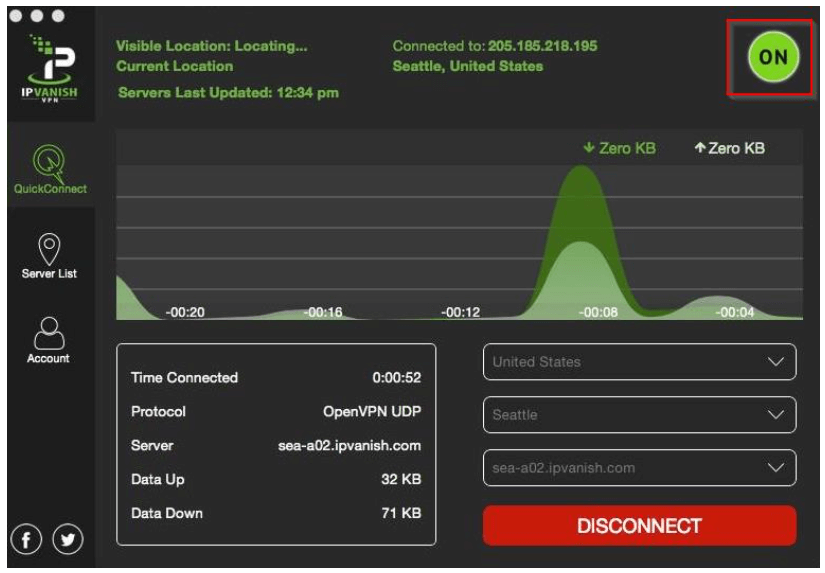Click Visible Location: Locating... text

pyautogui.click(x=212, y=46)
